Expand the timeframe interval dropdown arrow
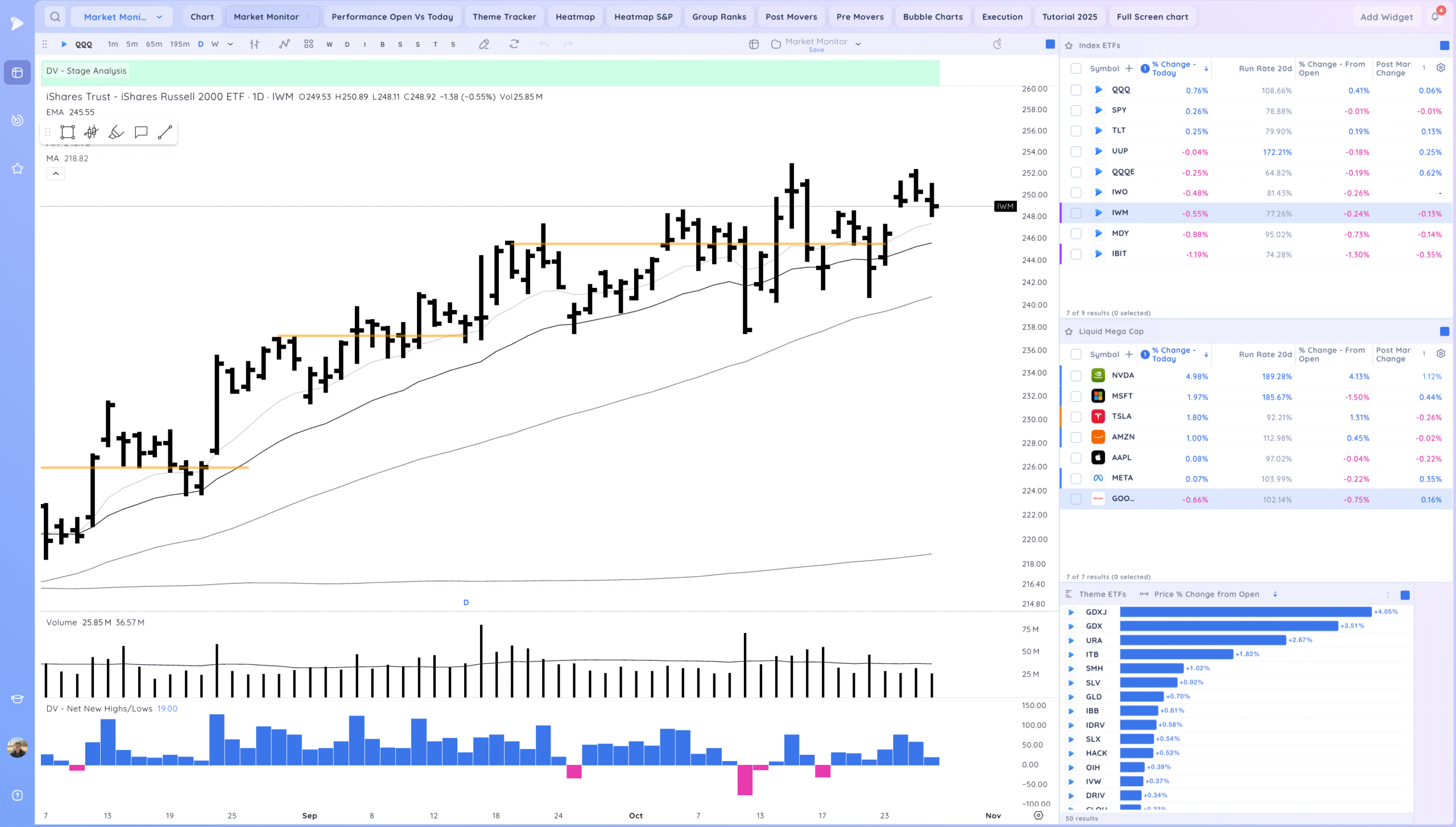1456x827 pixels. [230, 44]
